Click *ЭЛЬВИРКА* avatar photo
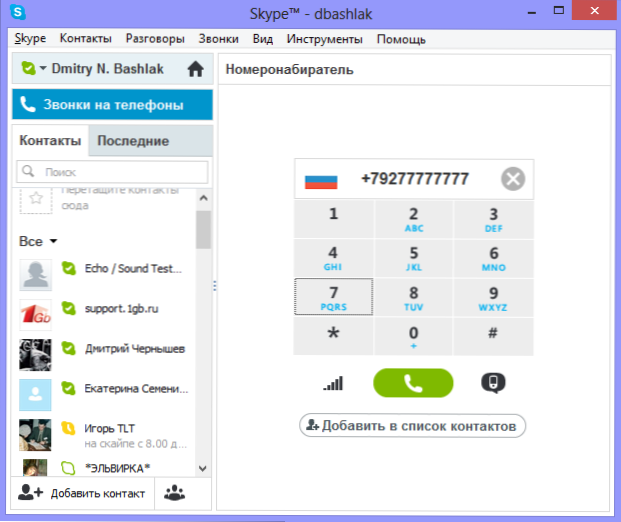Viewport: 621px width, 522px height. (x=35, y=467)
